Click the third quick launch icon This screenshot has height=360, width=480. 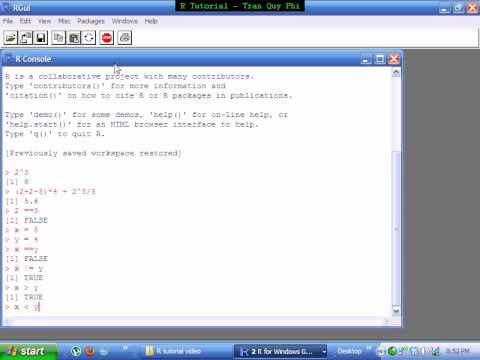(x=104, y=351)
